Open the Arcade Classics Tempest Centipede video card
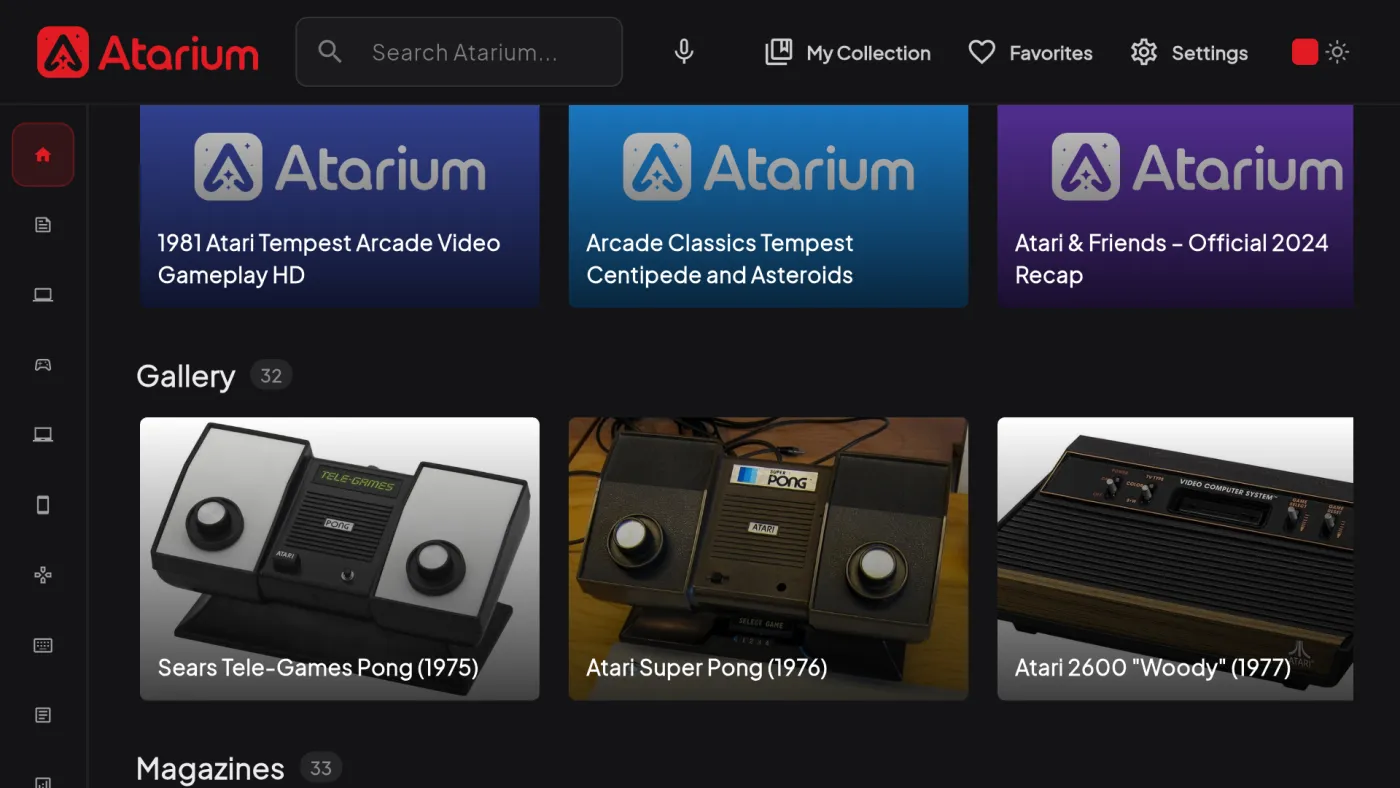The width and height of the screenshot is (1400, 788). pos(768,206)
